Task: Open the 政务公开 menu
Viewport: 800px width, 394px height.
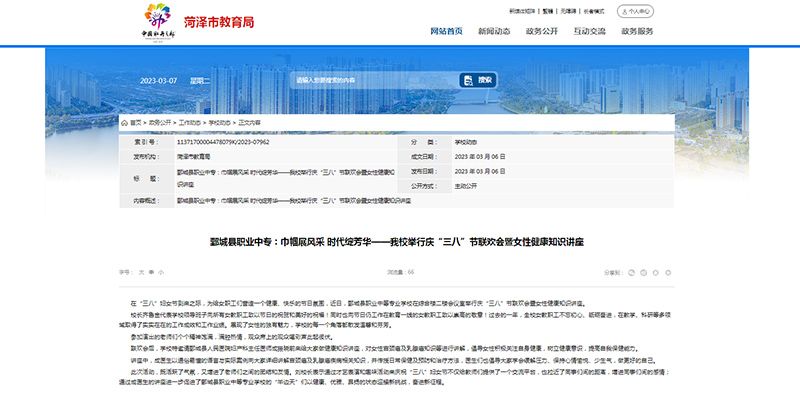Action: (x=542, y=31)
